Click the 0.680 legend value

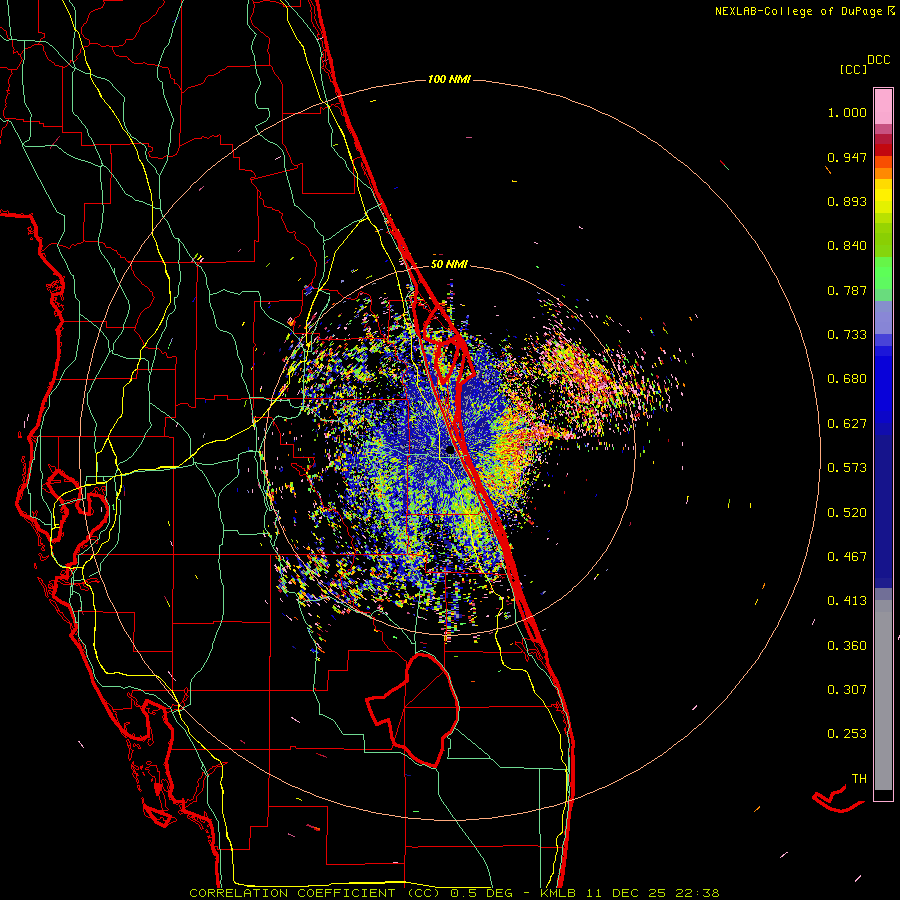(x=847, y=379)
